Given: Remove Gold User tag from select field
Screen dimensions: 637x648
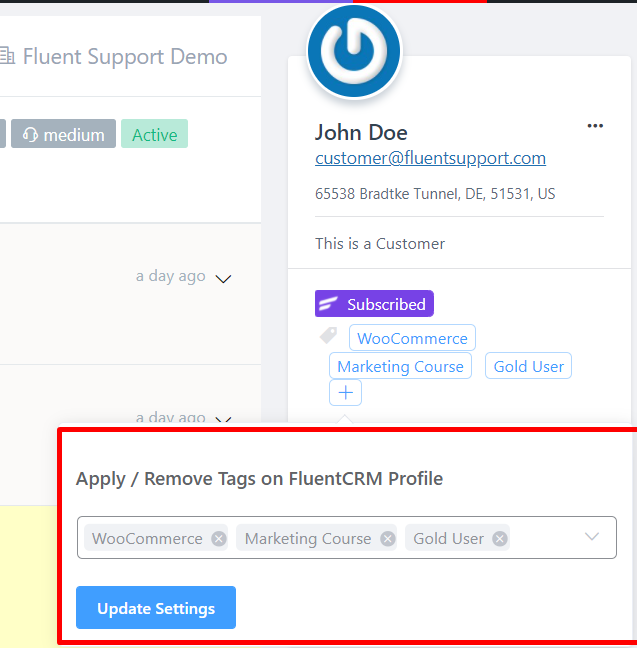Looking at the screenshot, I should pyautogui.click(x=500, y=538).
